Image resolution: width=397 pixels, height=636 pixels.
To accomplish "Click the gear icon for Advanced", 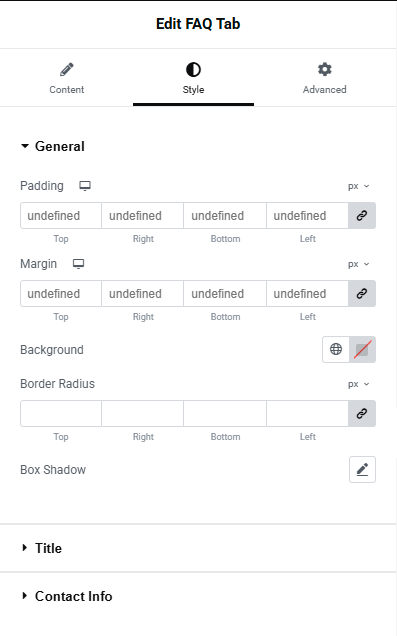I will click(324, 69).
